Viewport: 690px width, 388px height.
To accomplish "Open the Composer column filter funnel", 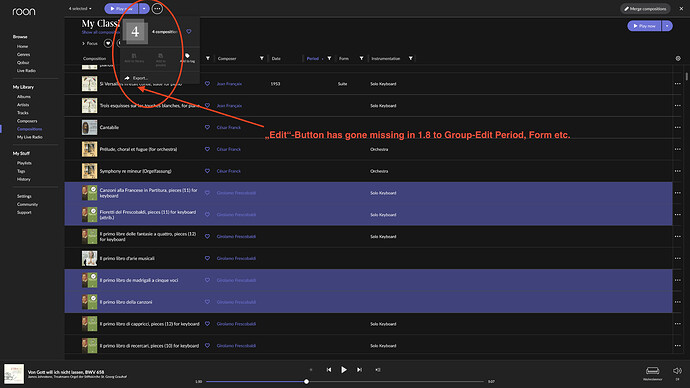I will pyautogui.click(x=261, y=58).
